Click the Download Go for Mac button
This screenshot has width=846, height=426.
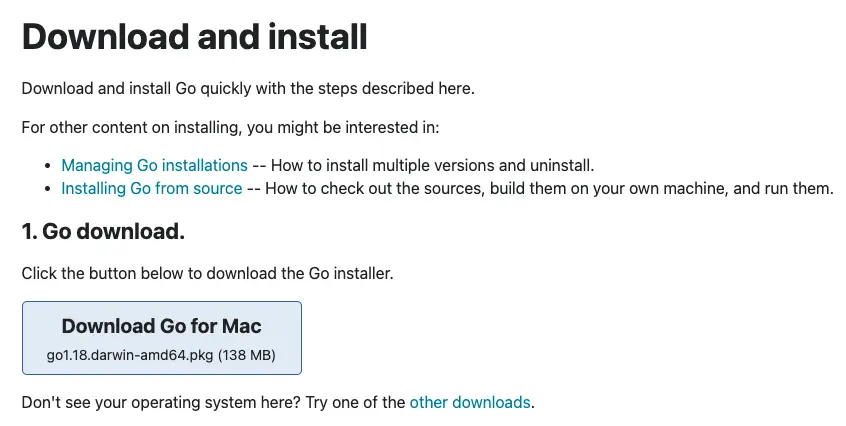point(161,327)
